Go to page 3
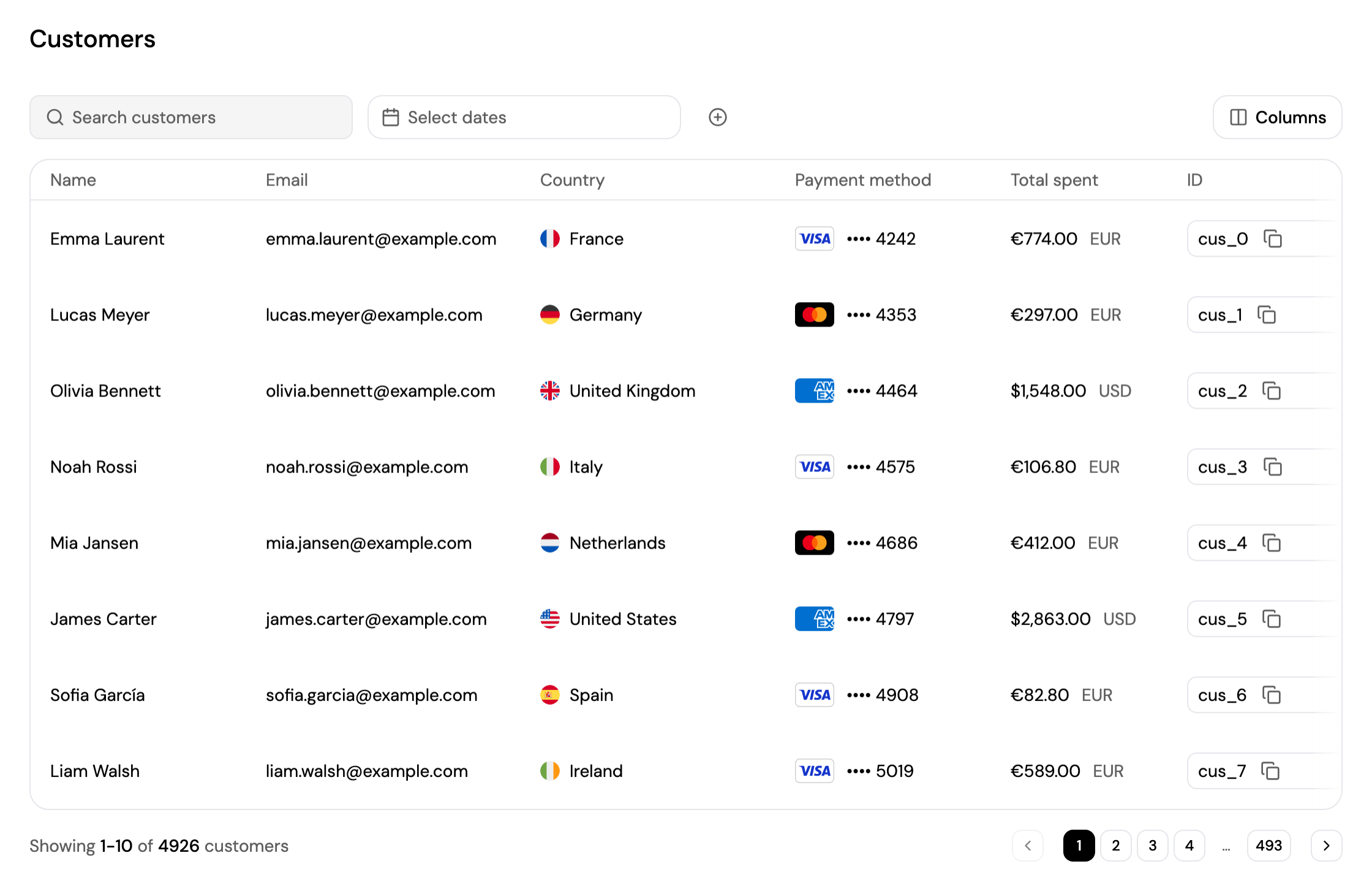The width and height of the screenshot is (1372, 891). coord(1153,846)
